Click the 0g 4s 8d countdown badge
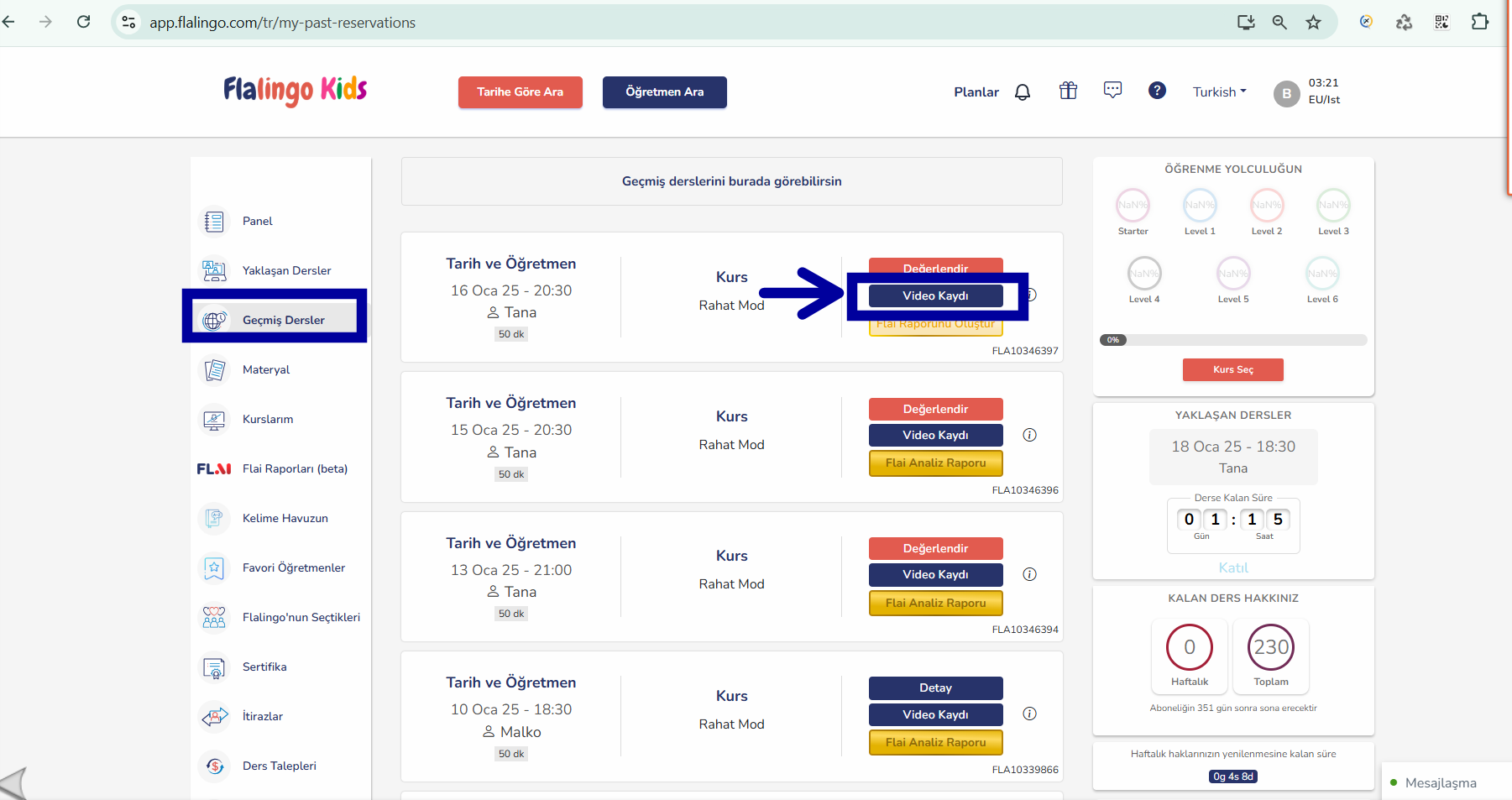 1233,776
